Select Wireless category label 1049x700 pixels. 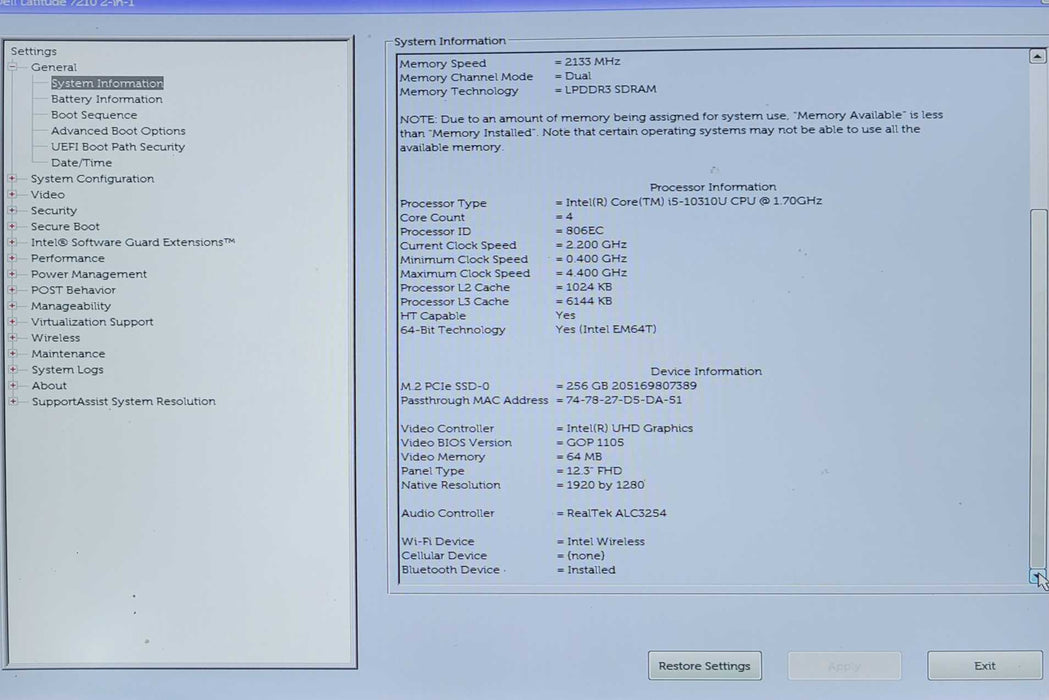(56, 338)
